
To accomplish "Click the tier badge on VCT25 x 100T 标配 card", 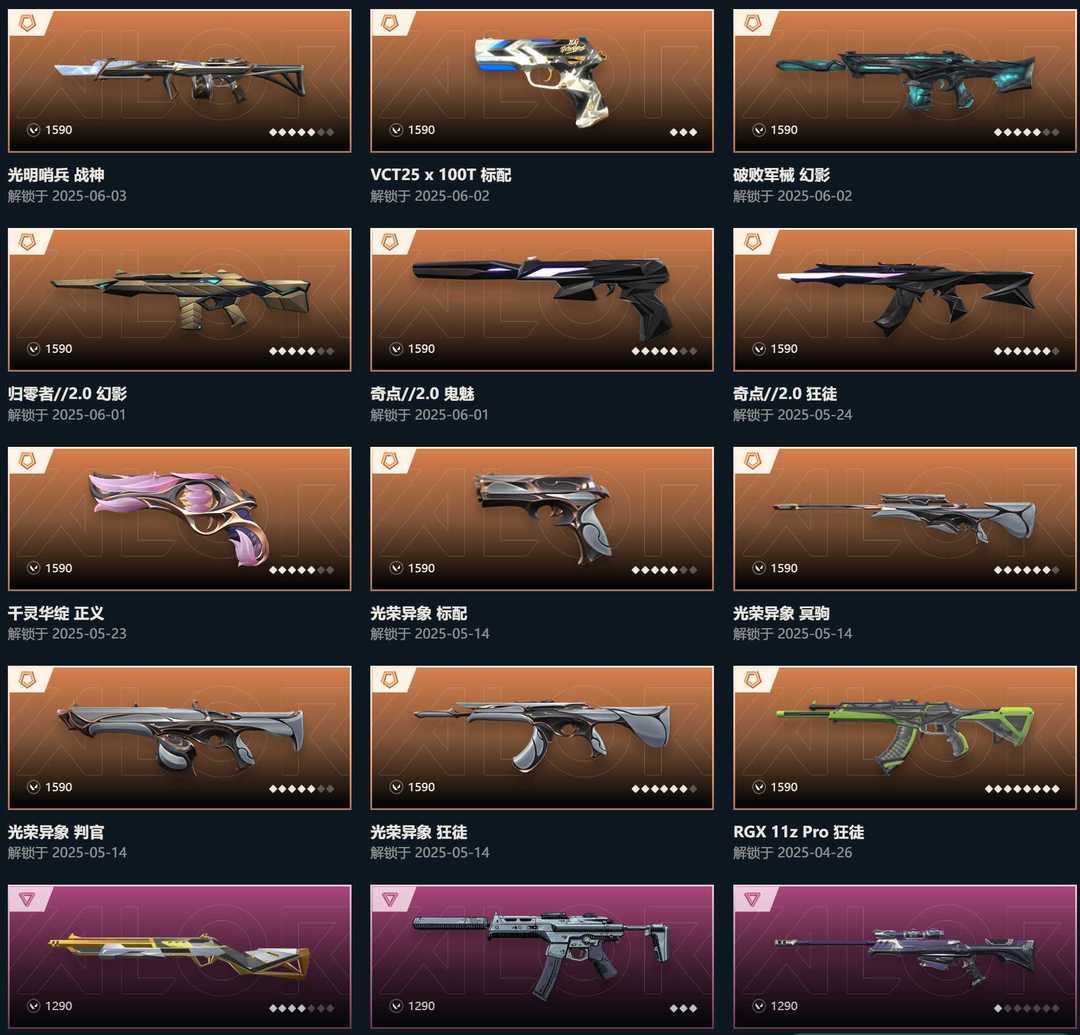I will click(390, 23).
